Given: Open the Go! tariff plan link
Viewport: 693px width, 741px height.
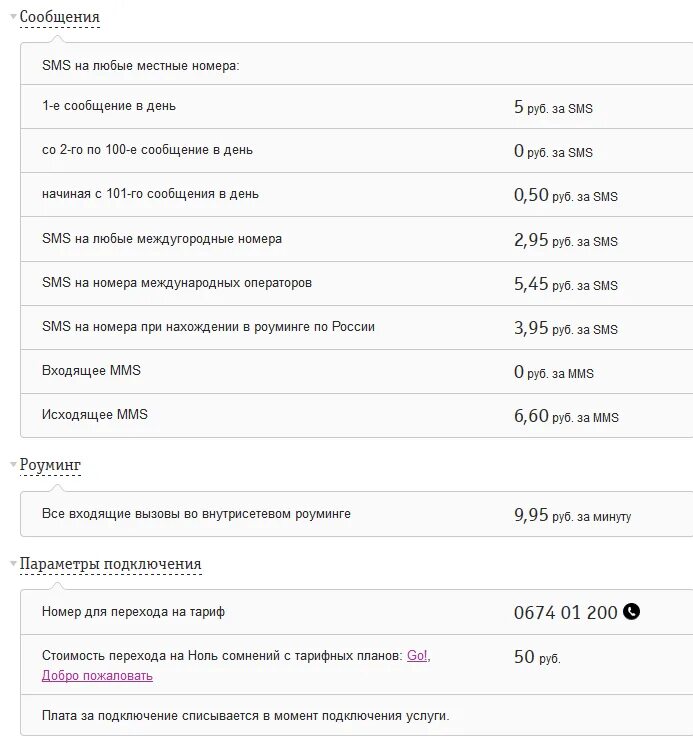Looking at the screenshot, I should (417, 656).
